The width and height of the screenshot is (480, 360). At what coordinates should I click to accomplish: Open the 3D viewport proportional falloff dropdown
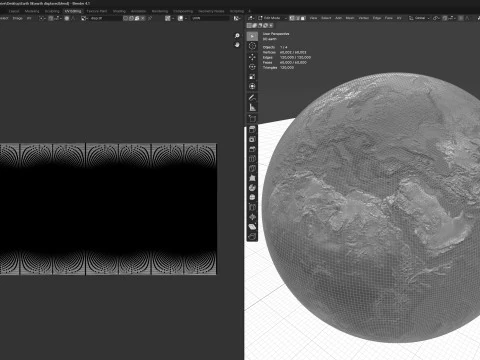click(x=467, y=18)
